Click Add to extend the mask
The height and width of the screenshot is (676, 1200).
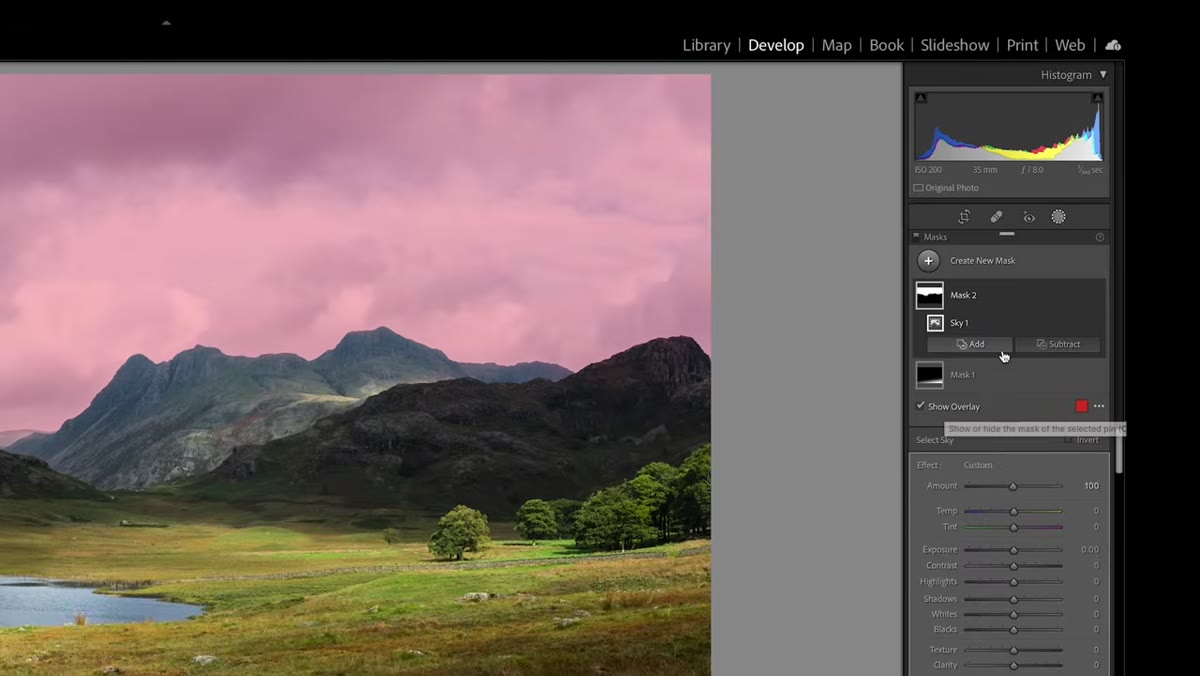(970, 344)
